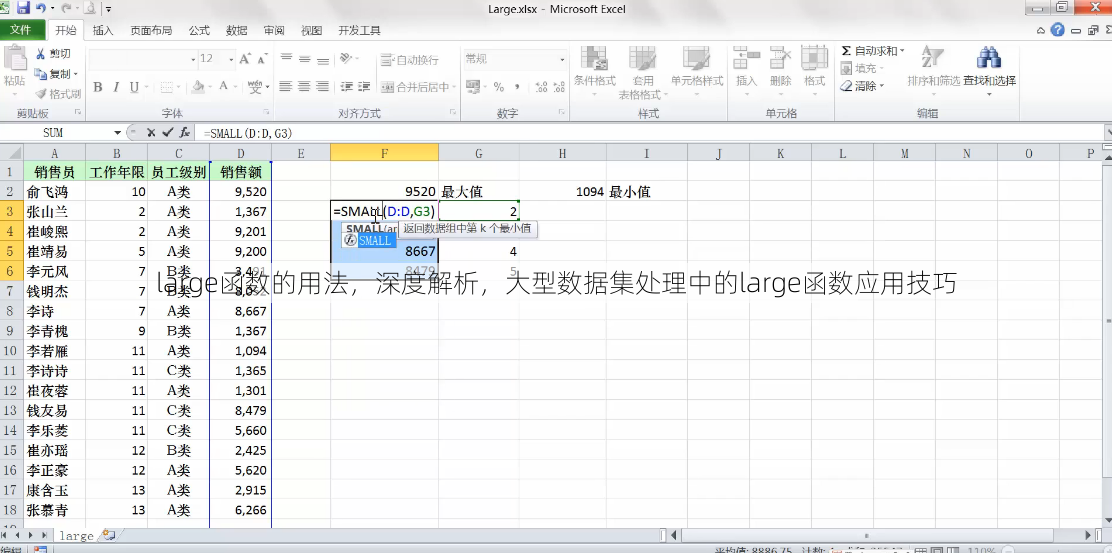
Task: Decrease font size with the smaller A
Action: [262, 59]
